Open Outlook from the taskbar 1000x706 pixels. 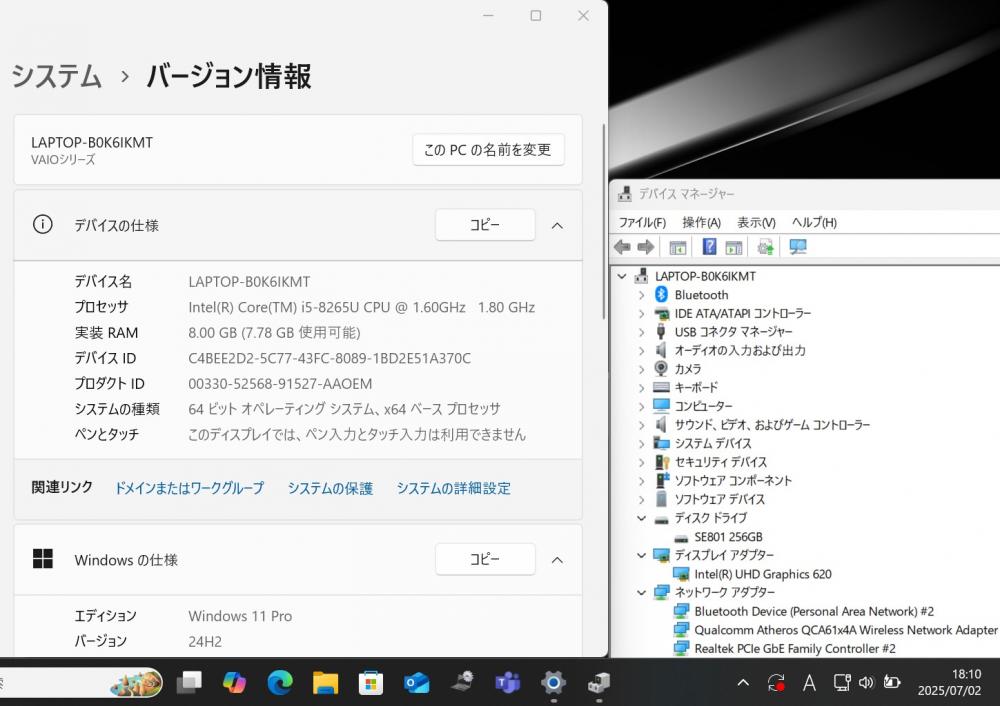(416, 682)
